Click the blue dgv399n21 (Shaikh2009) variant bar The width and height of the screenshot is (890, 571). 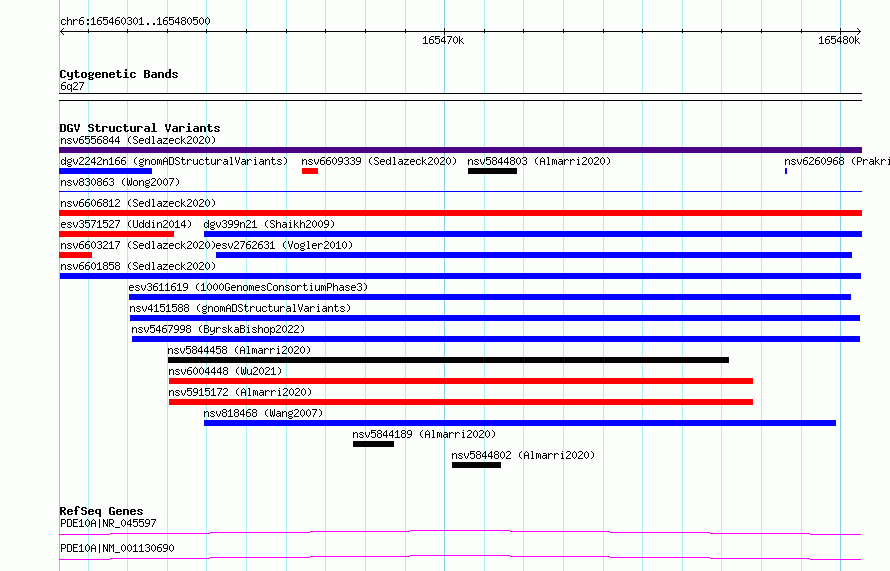pyautogui.click(x=532, y=234)
